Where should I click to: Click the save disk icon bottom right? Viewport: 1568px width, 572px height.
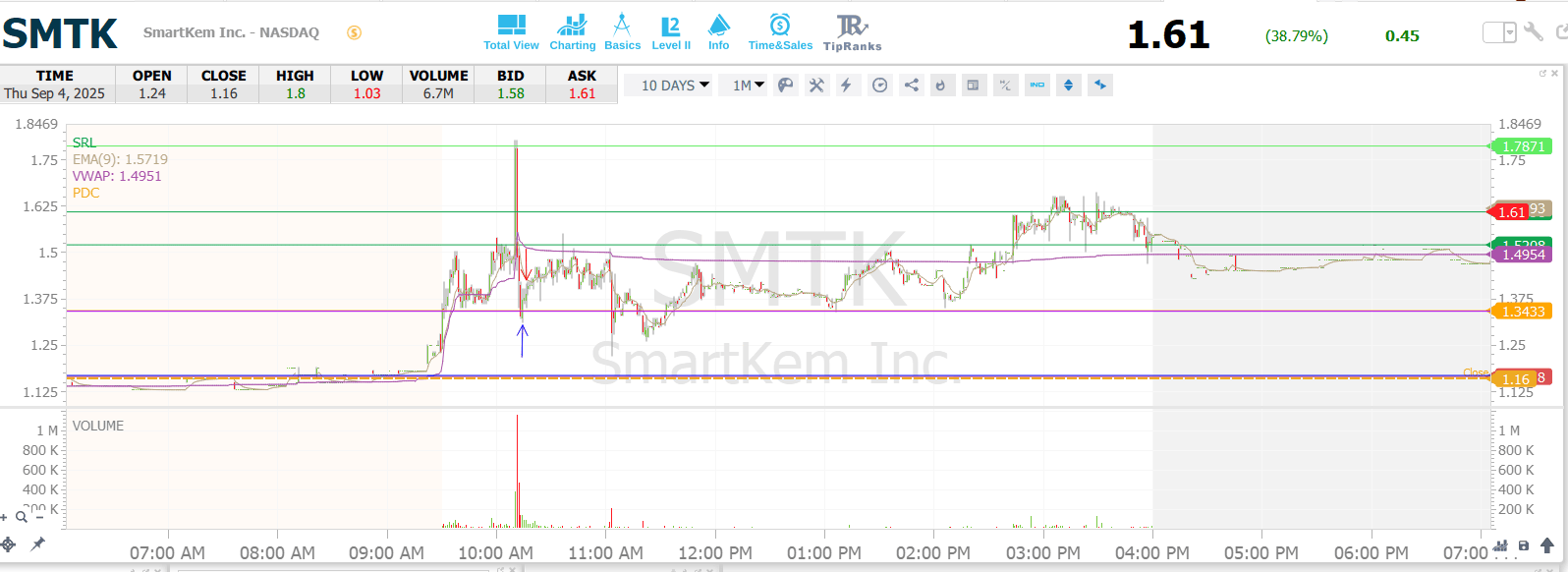tap(1524, 545)
